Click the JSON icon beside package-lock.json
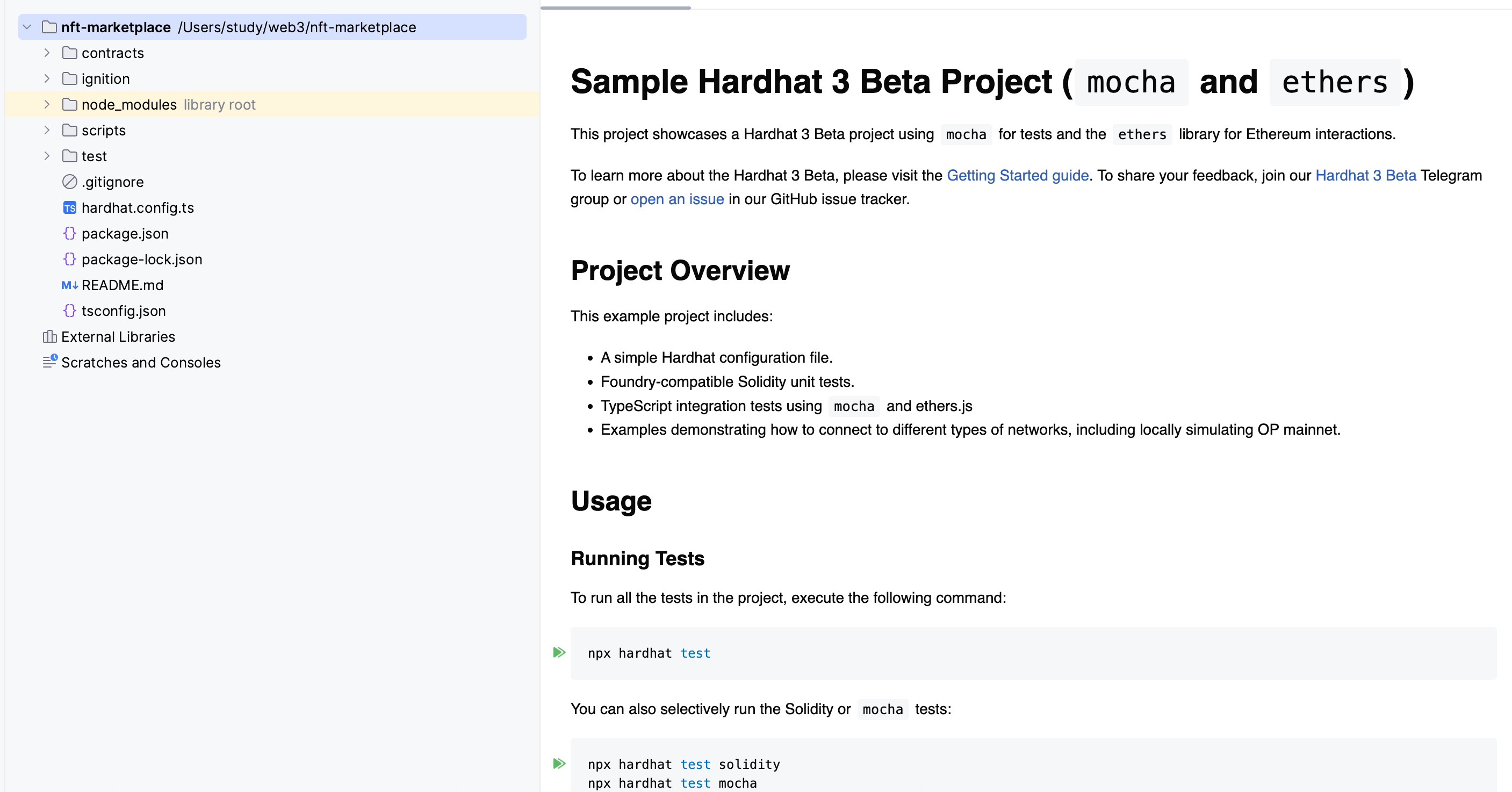The height and width of the screenshot is (792, 1512). click(x=70, y=260)
